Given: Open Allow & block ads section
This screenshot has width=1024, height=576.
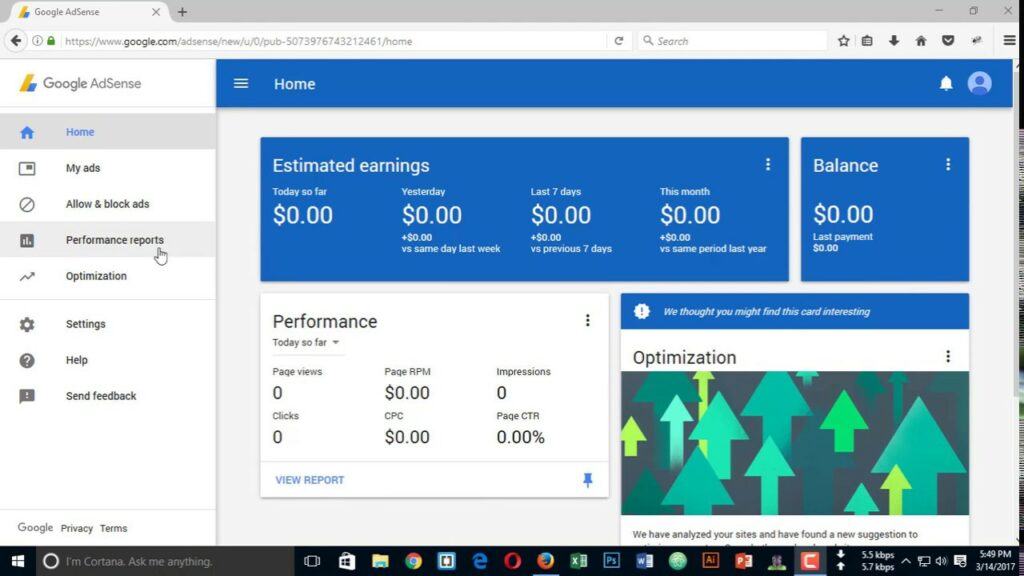Looking at the screenshot, I should click(108, 204).
